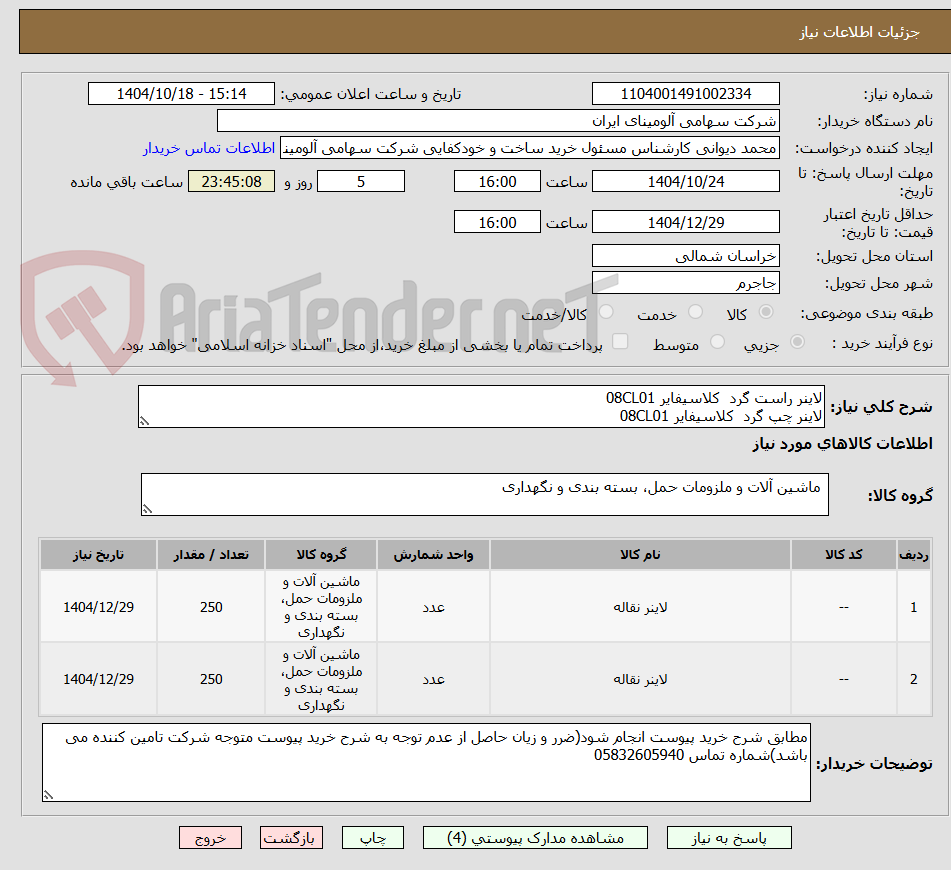The height and width of the screenshot is (870, 951).
Task: Click the 'خروج' exit button
Action: coord(210,838)
